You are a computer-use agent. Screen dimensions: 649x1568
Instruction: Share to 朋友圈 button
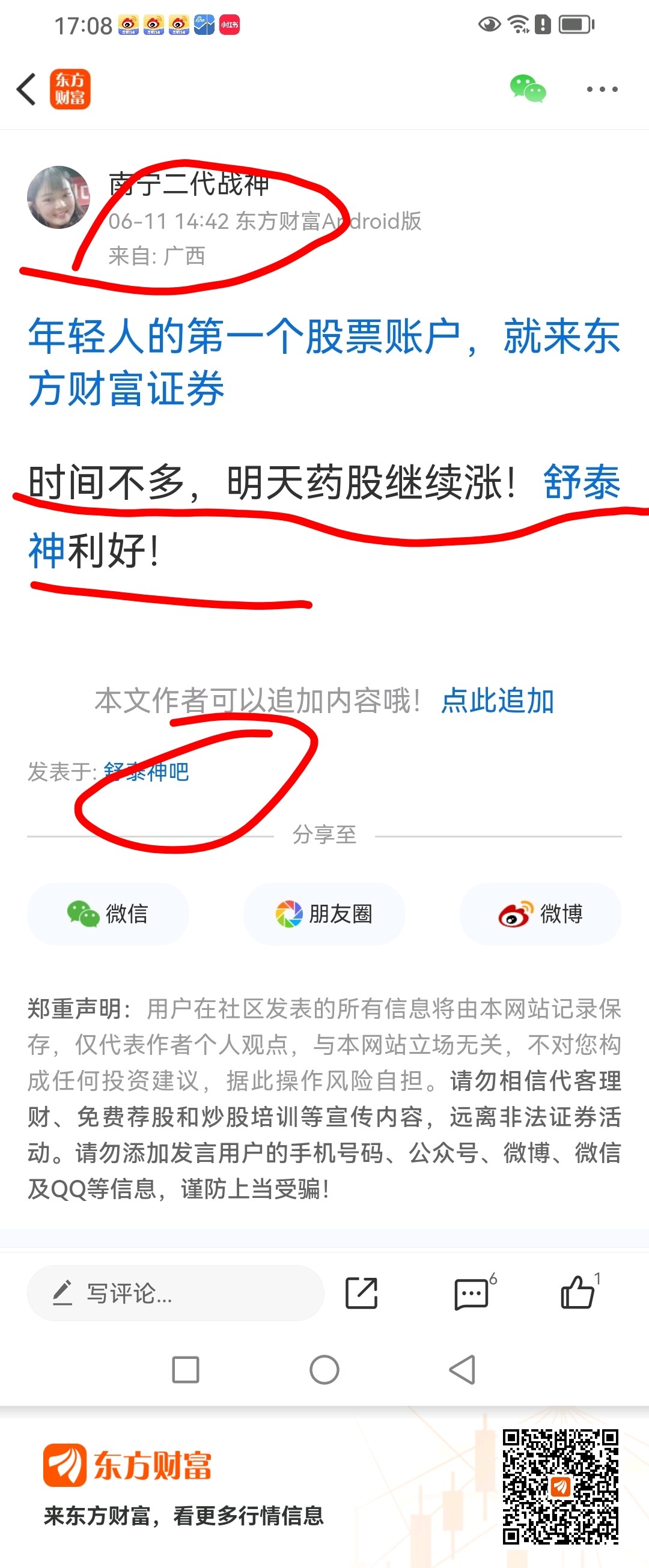[x=324, y=914]
